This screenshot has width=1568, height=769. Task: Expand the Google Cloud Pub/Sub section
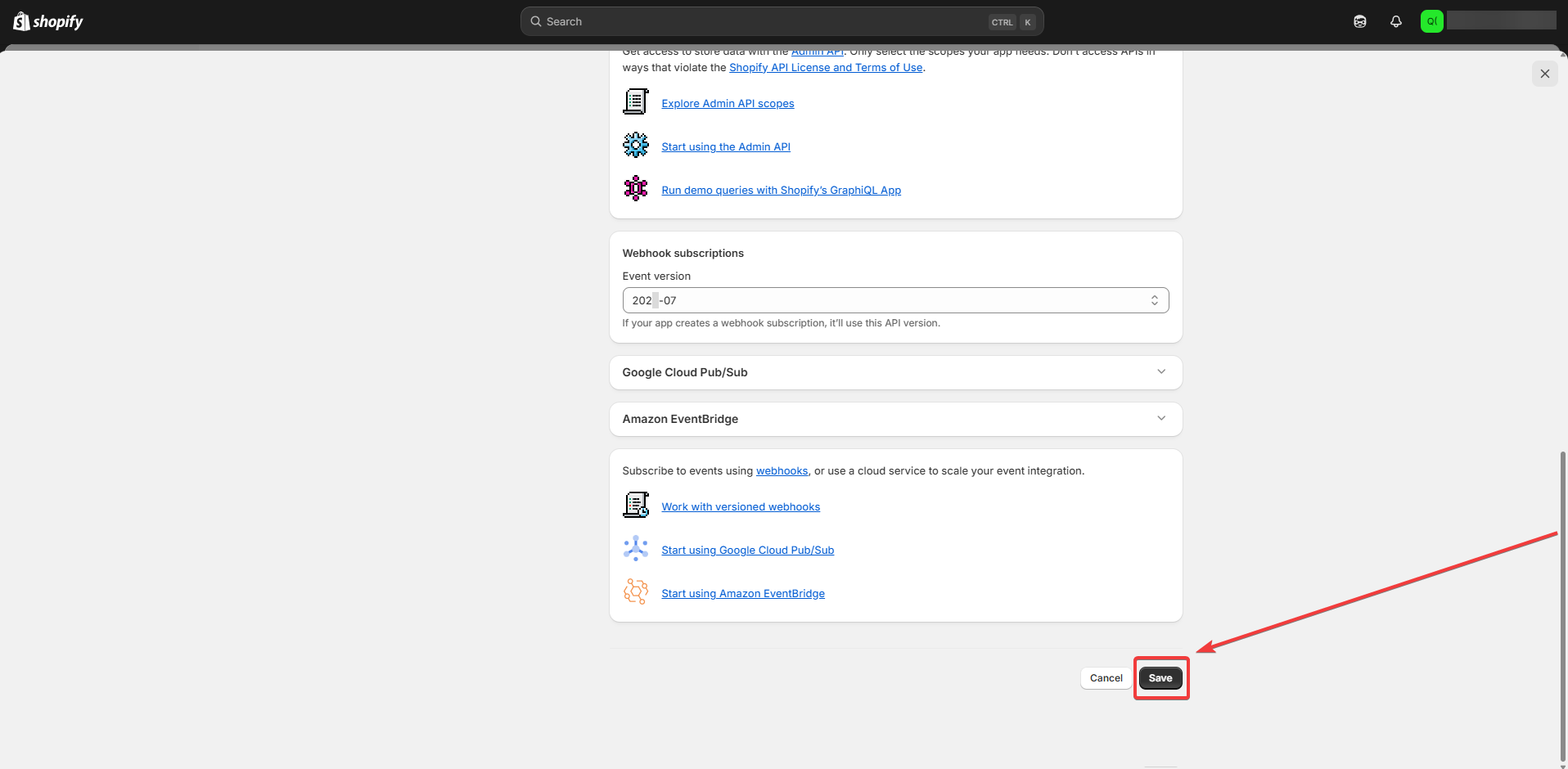tap(894, 372)
